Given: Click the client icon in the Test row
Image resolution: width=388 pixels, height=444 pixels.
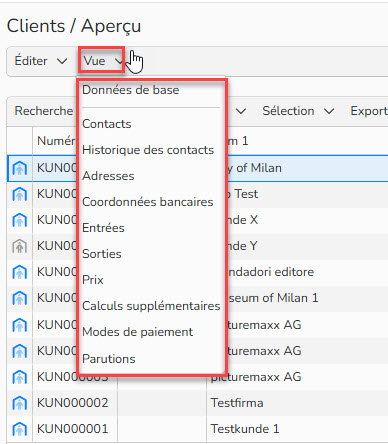Looking at the screenshot, I should pos(20,194).
